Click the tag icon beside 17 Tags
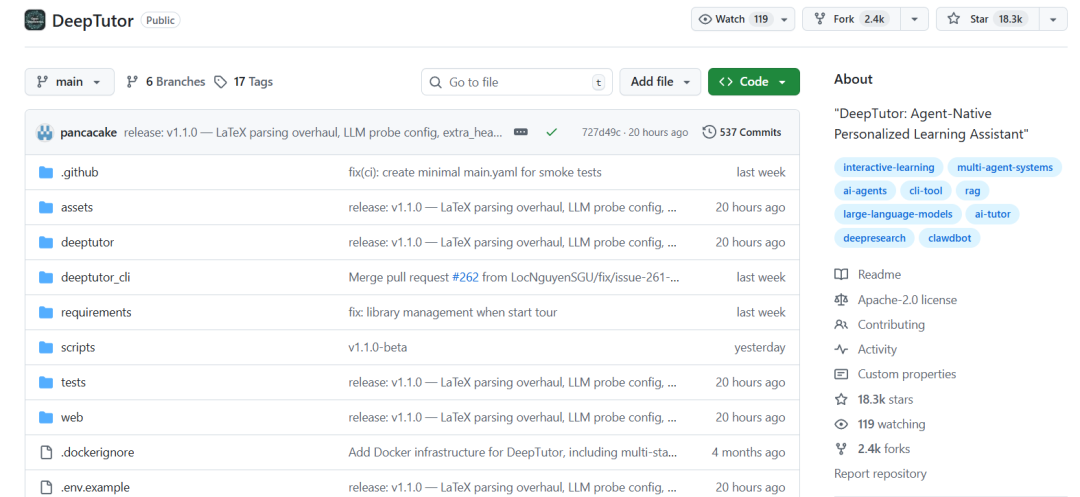This screenshot has width=1080, height=497. (x=220, y=82)
